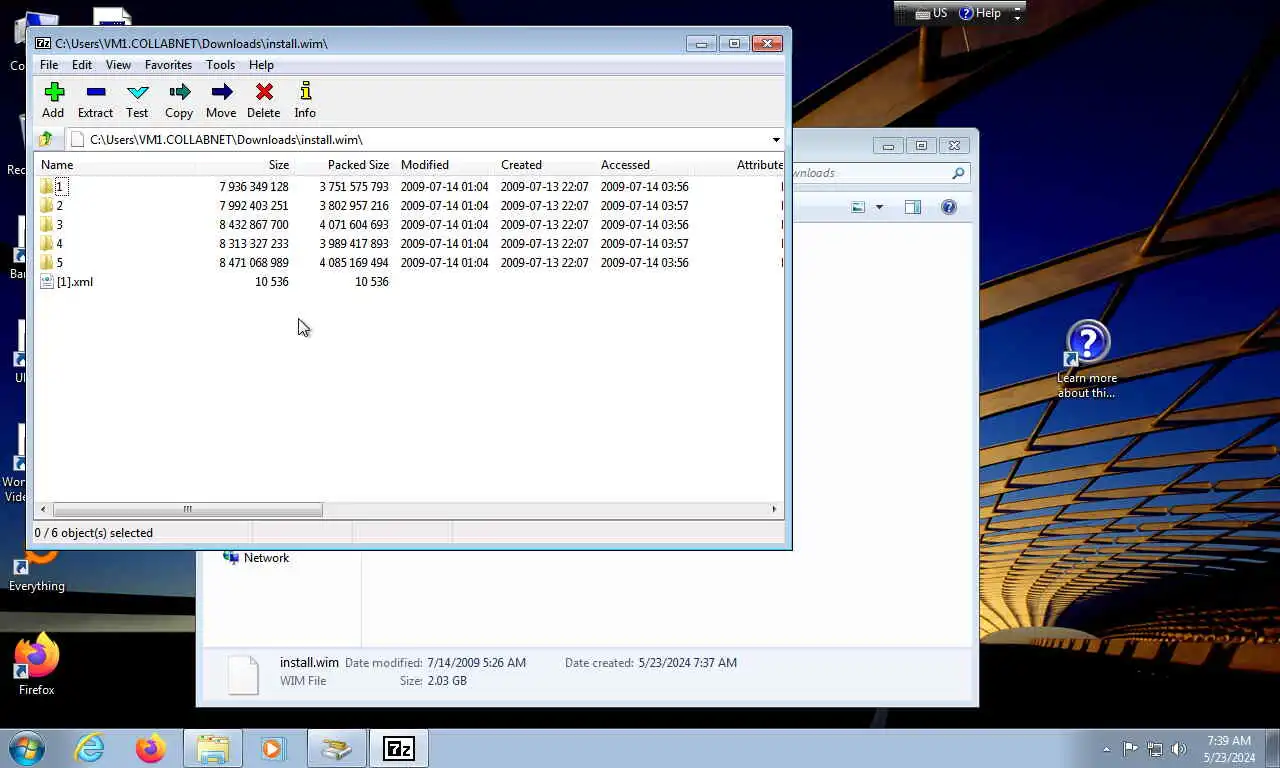Viewport: 1280px width, 768px height.
Task: Run the Test archive tool
Action: [x=137, y=100]
